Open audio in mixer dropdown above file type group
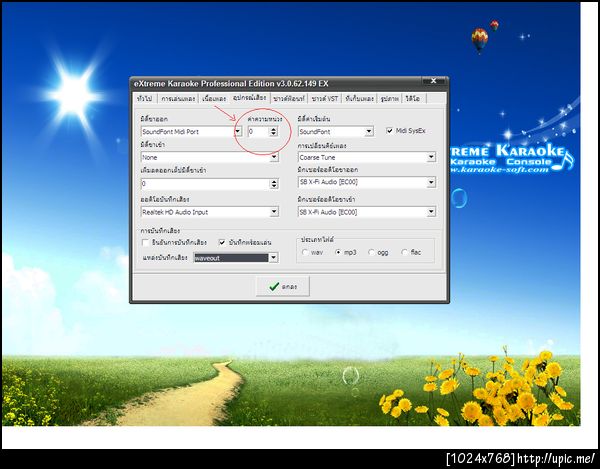Screen dimensions: 600x469 tap(367, 212)
